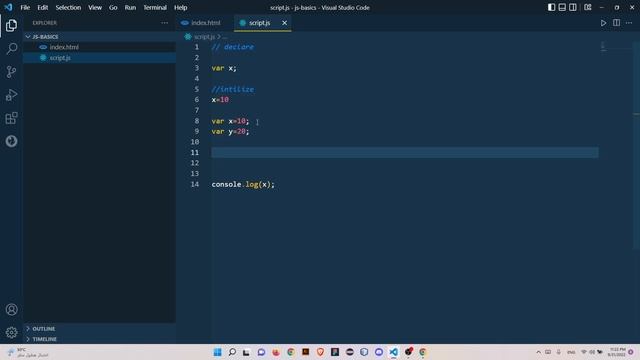
Task: Click the '// declare' comment line
Action: pyautogui.click(x=233, y=47)
